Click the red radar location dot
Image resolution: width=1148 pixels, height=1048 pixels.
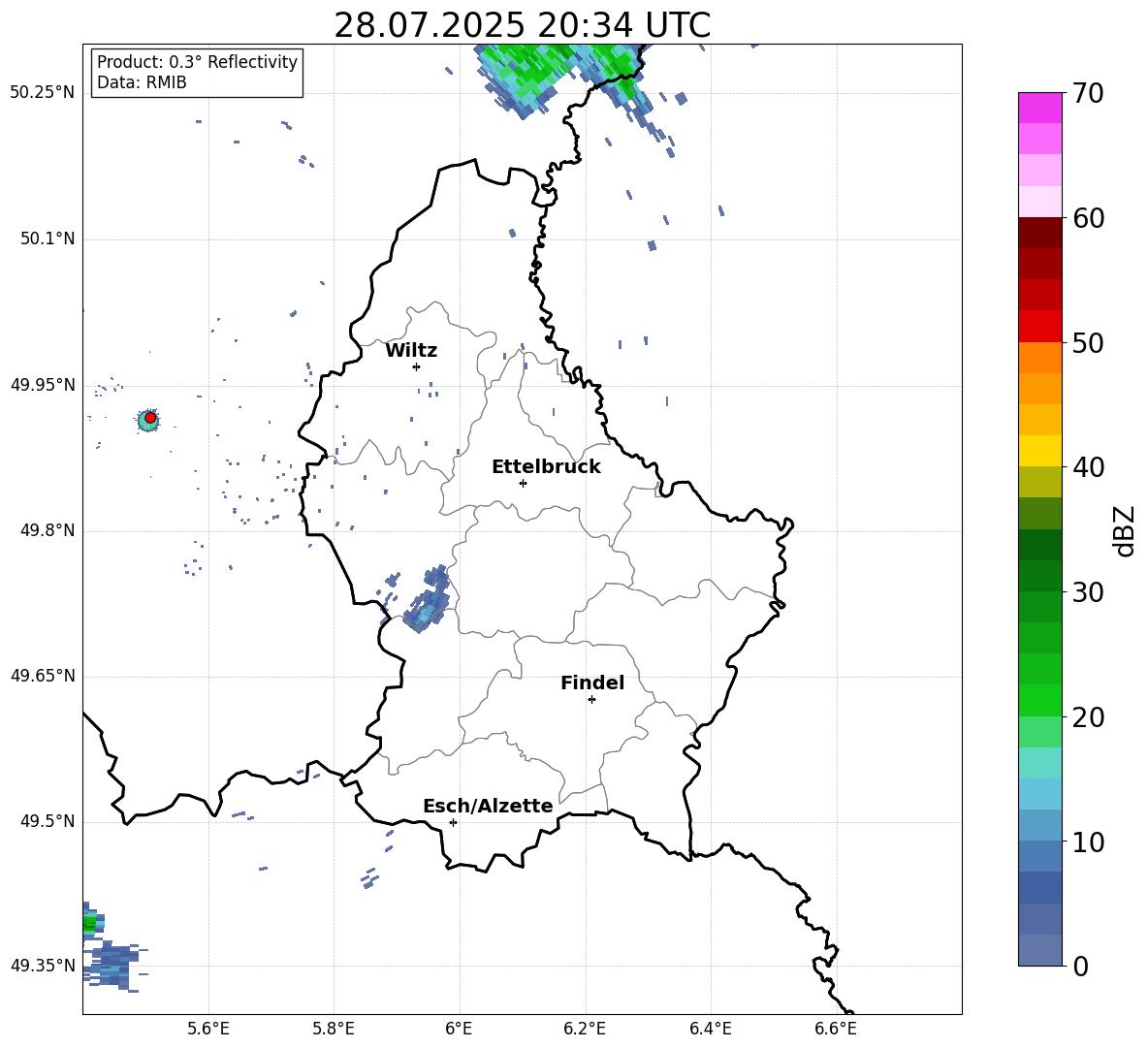[x=150, y=418]
